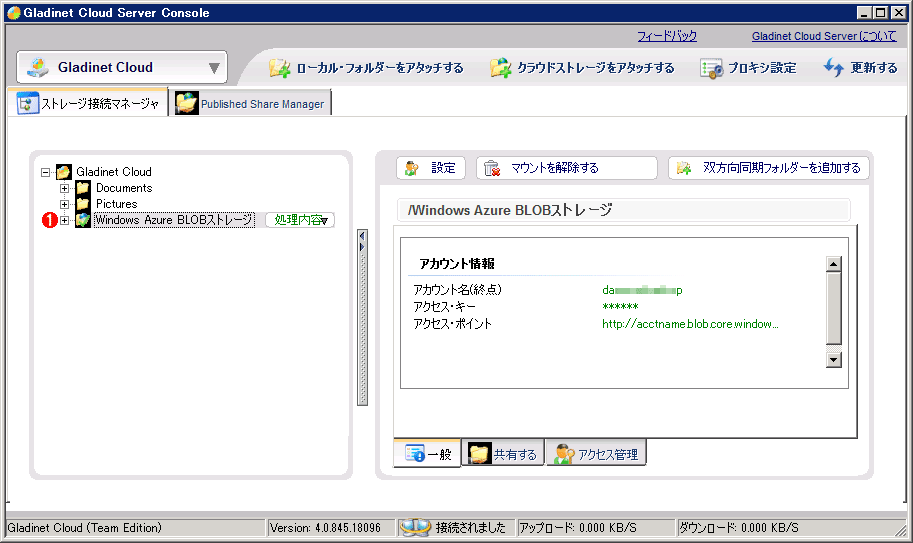This screenshot has width=913, height=543.
Task: Click the 共有する tab folder icon
Action: pyautogui.click(x=480, y=454)
